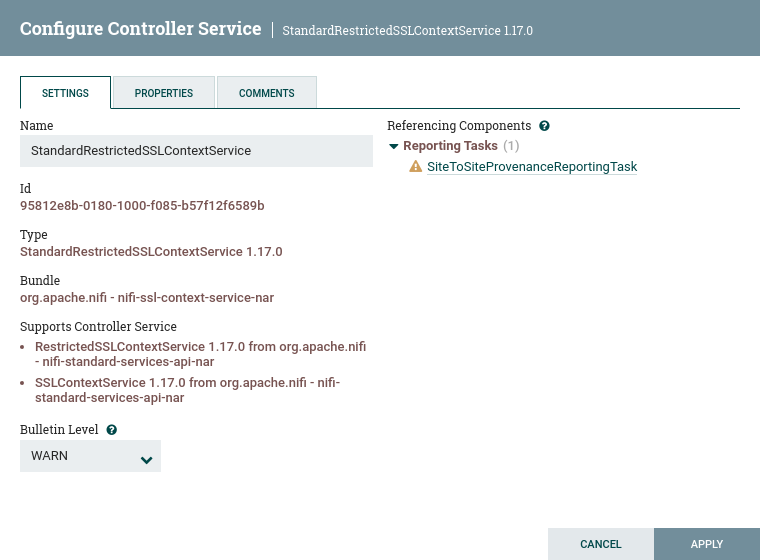The height and width of the screenshot is (560, 760).
Task: Click the help icon next to Bulletin Level
Action: coord(112,430)
